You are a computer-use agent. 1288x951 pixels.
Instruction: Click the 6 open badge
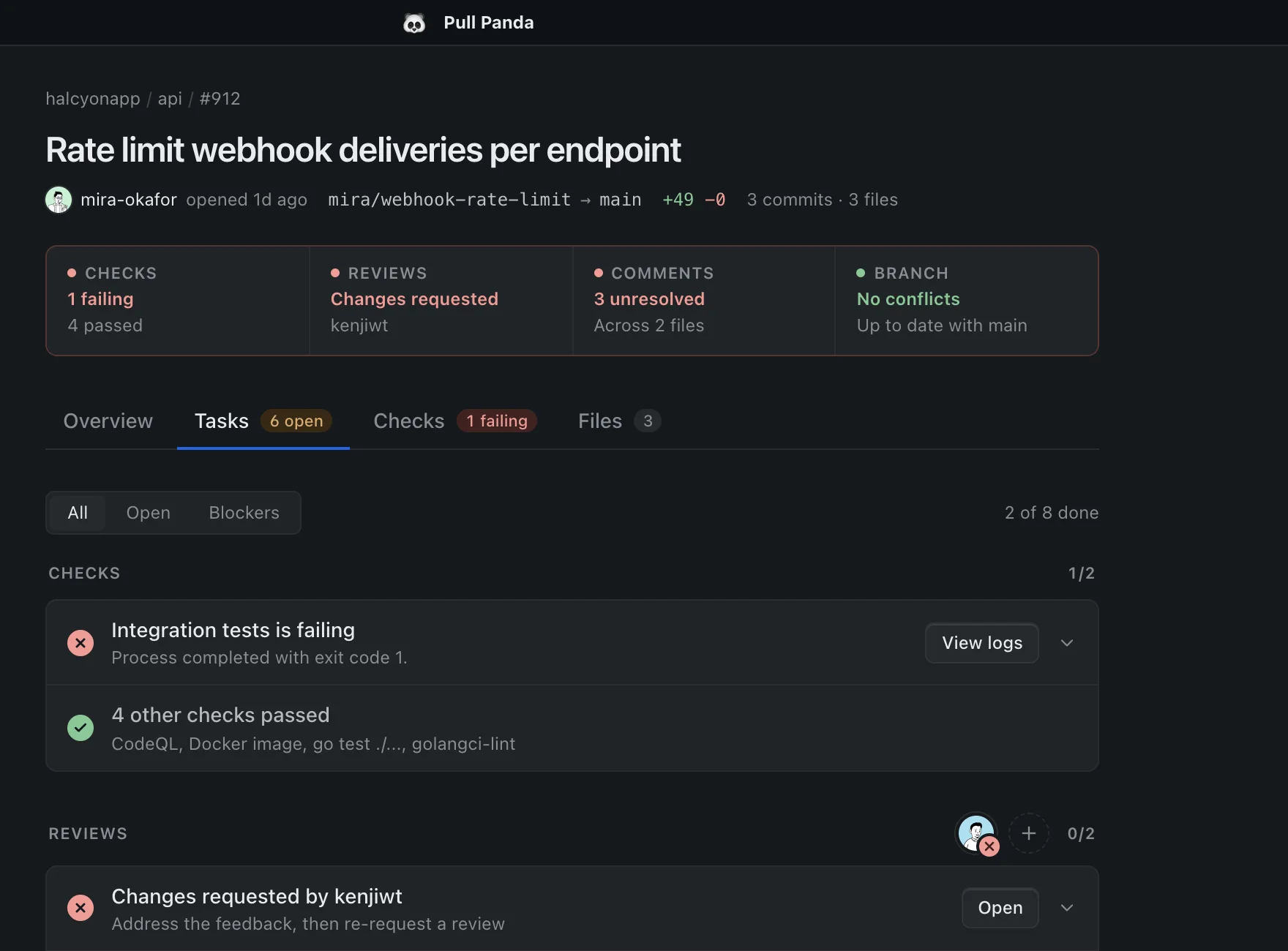(296, 421)
